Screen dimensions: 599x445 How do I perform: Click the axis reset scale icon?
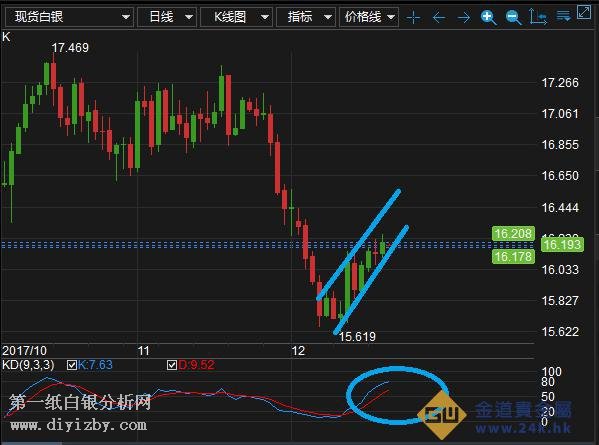point(538,17)
